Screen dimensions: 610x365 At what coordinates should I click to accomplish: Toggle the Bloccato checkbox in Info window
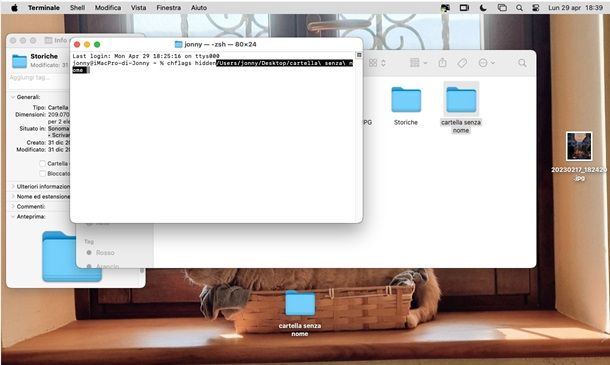tap(42, 174)
